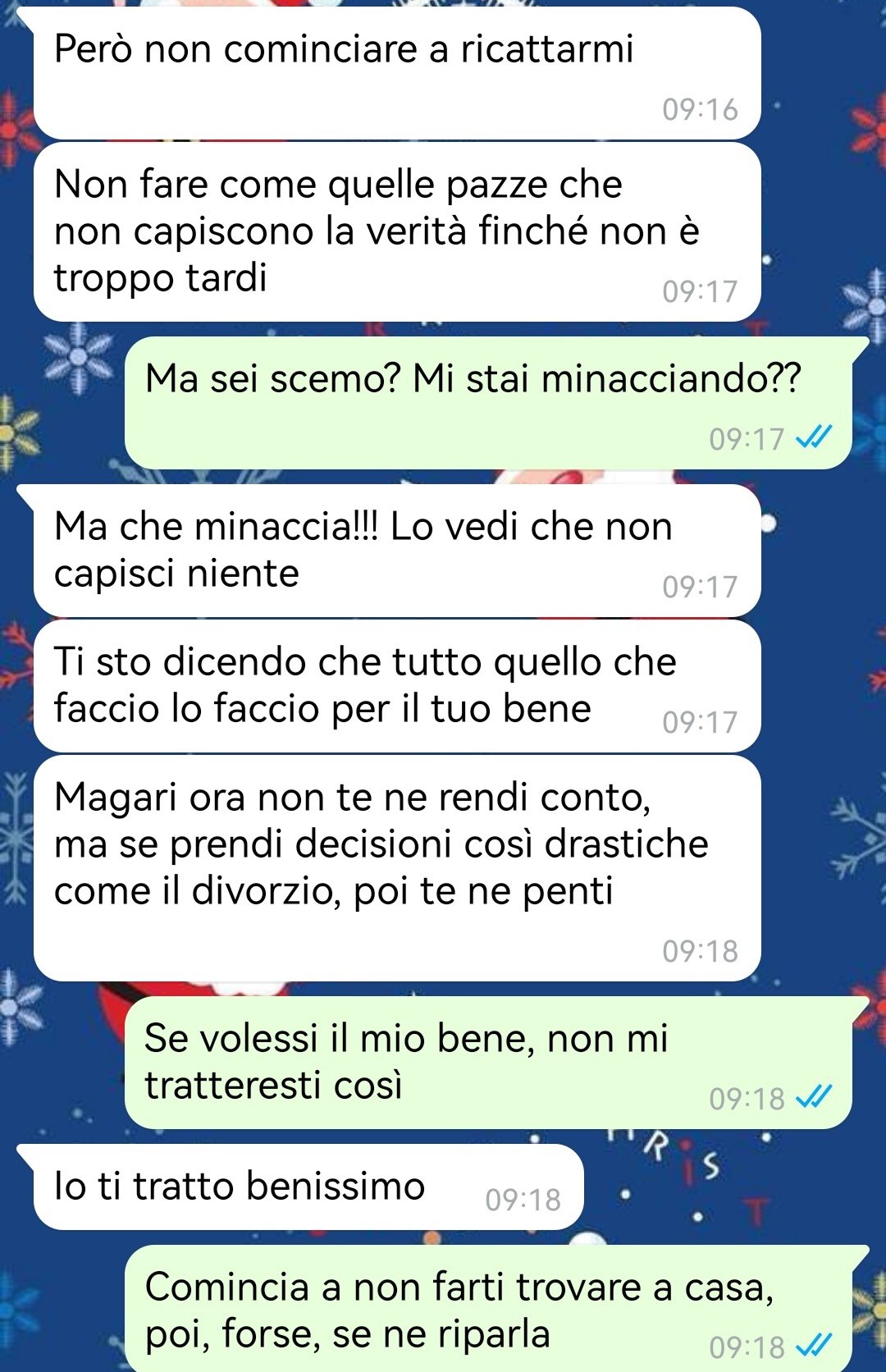Screen dimensions: 886x1372
Task: Tap the read-receipt checkmarks on "Se volessi il mio bene" message
Action: (815, 1097)
